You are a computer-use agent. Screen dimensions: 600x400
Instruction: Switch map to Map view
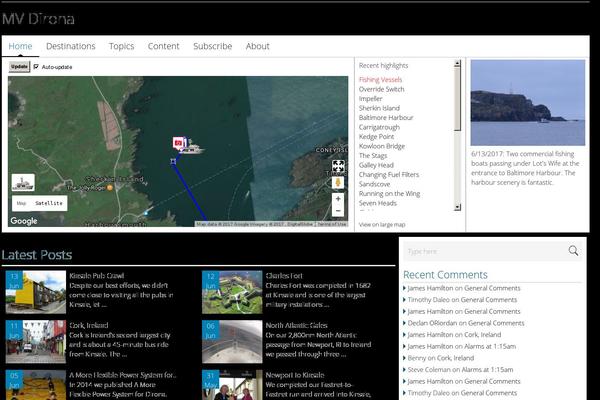21,203
